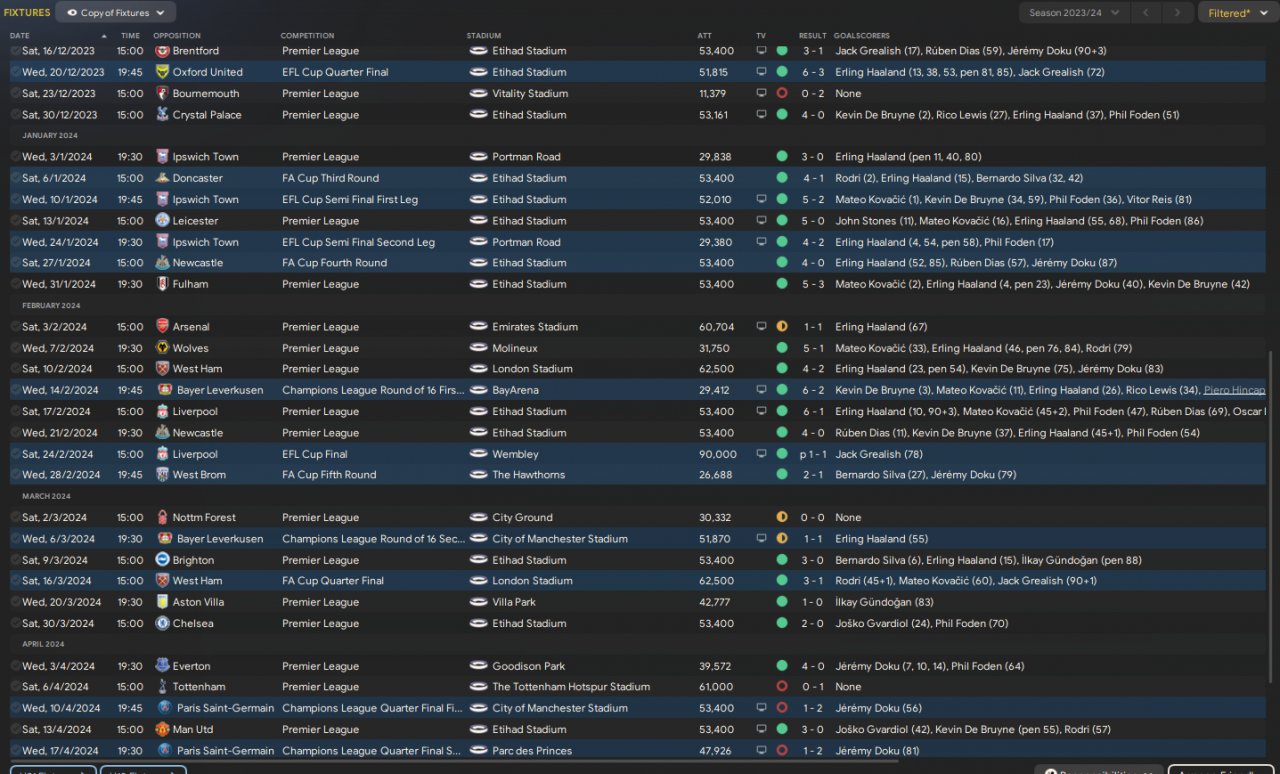This screenshot has width=1280, height=774.
Task: Select the Bournemouth club badge
Action: 162,94
